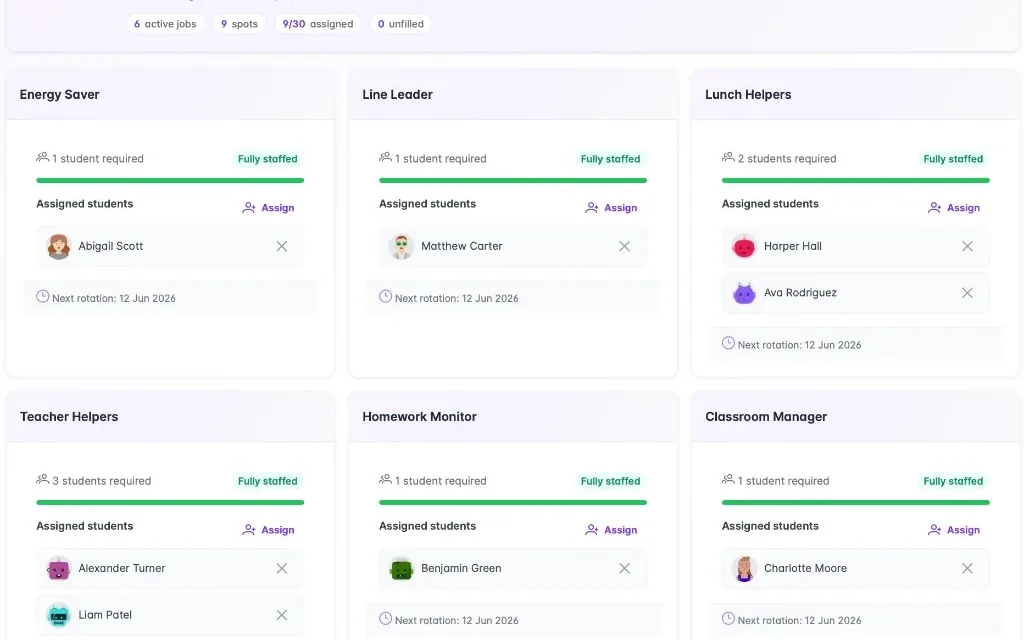Assign a student to Lunch Helpers
The width and height of the screenshot is (1024, 640).
point(954,208)
